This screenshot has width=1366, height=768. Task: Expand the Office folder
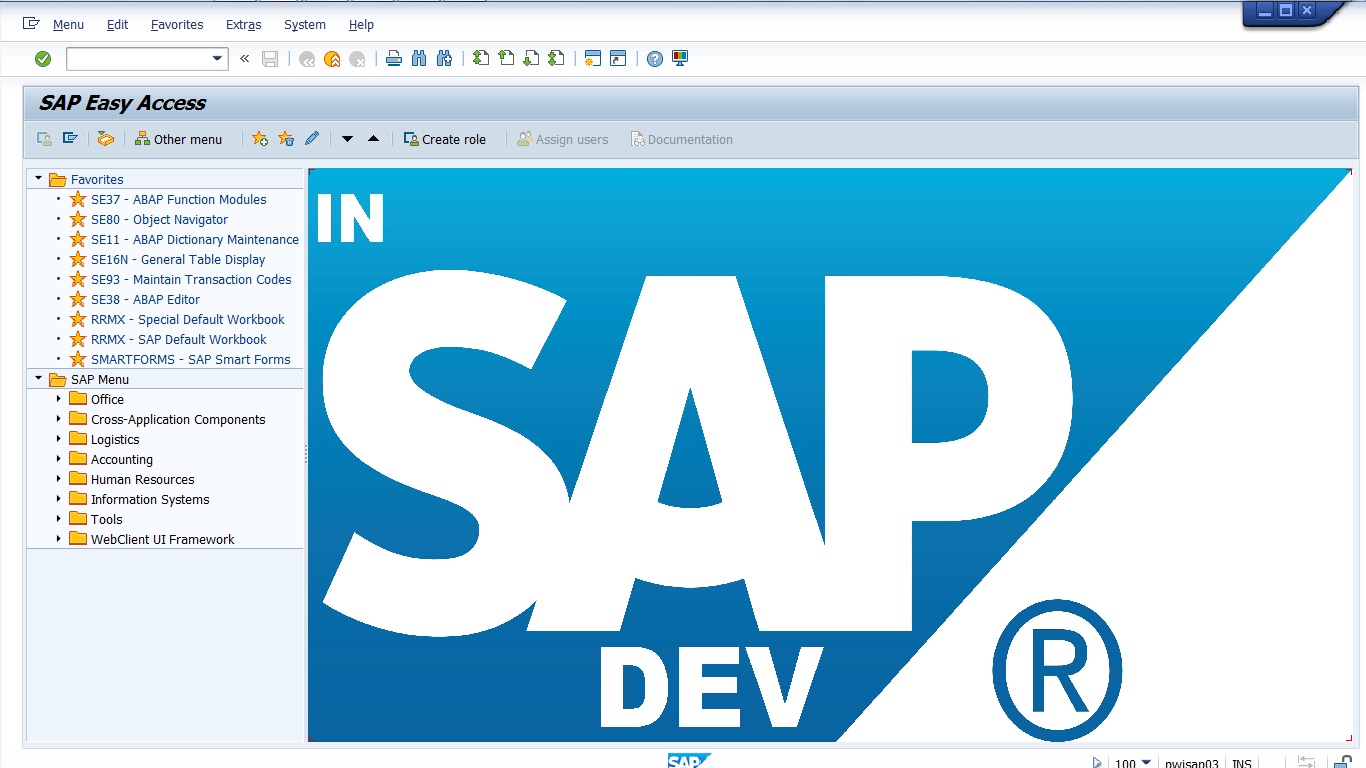coord(59,399)
